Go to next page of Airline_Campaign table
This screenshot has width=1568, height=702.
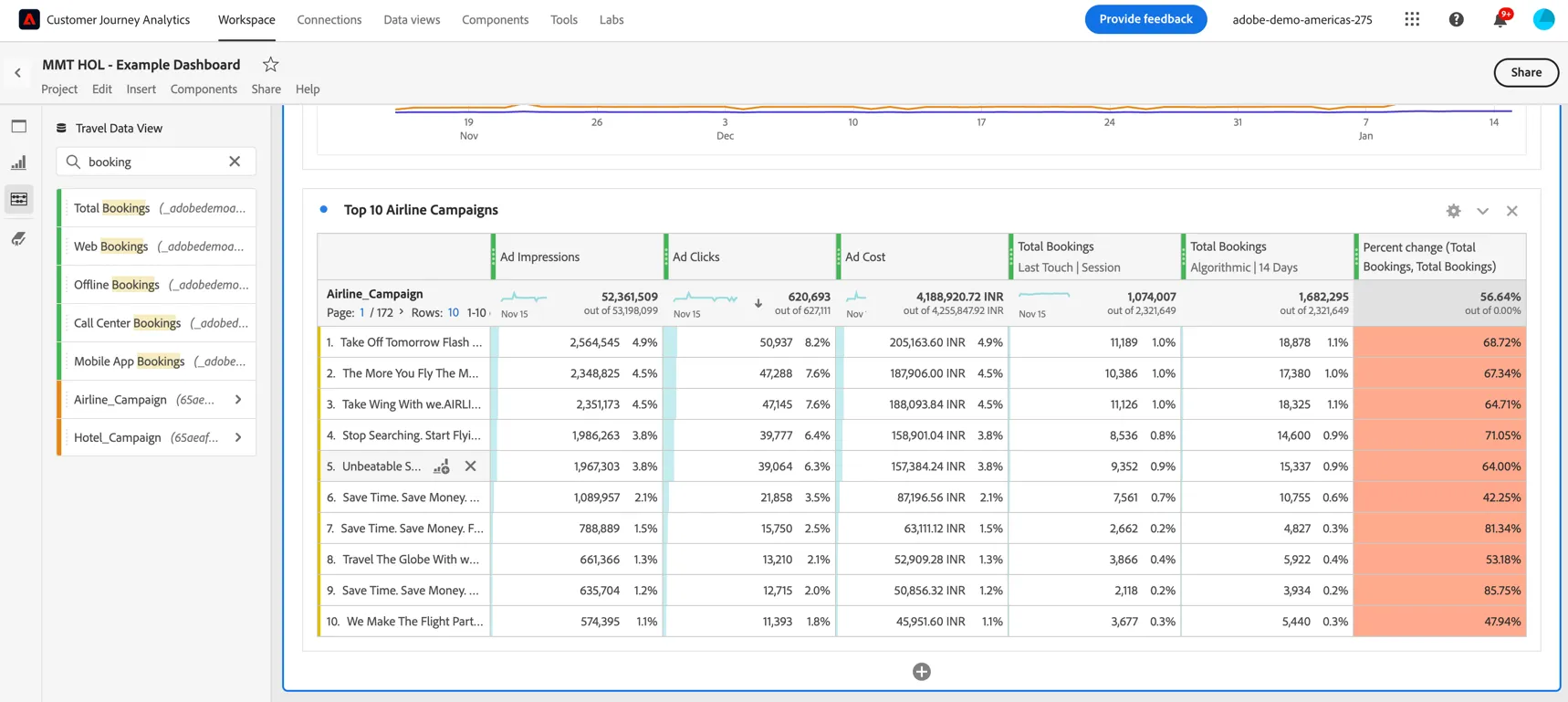402,312
